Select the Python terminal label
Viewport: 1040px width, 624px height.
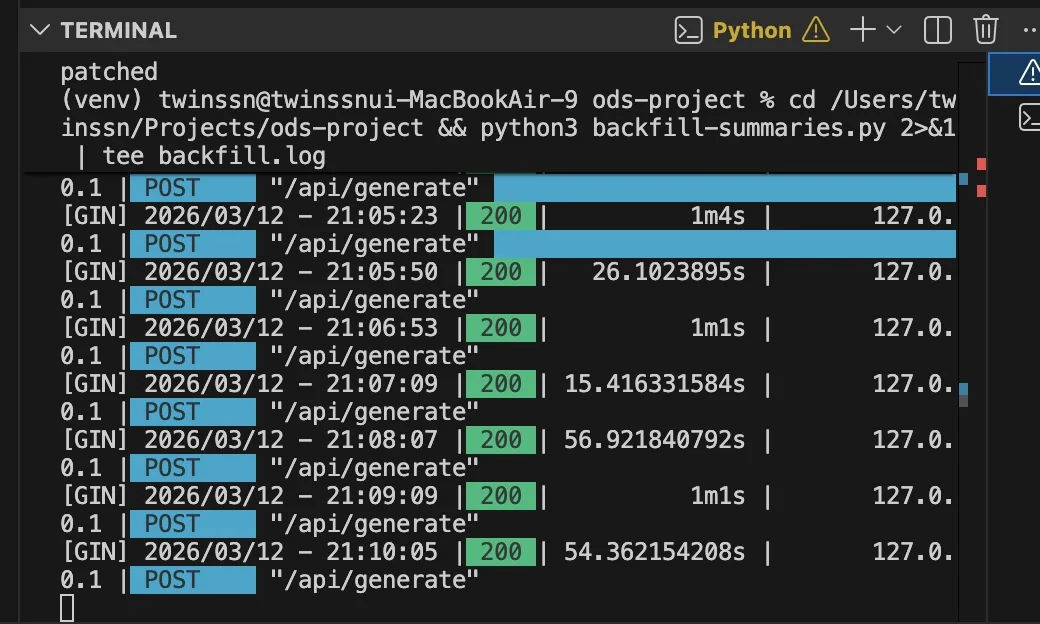pyautogui.click(x=752, y=30)
